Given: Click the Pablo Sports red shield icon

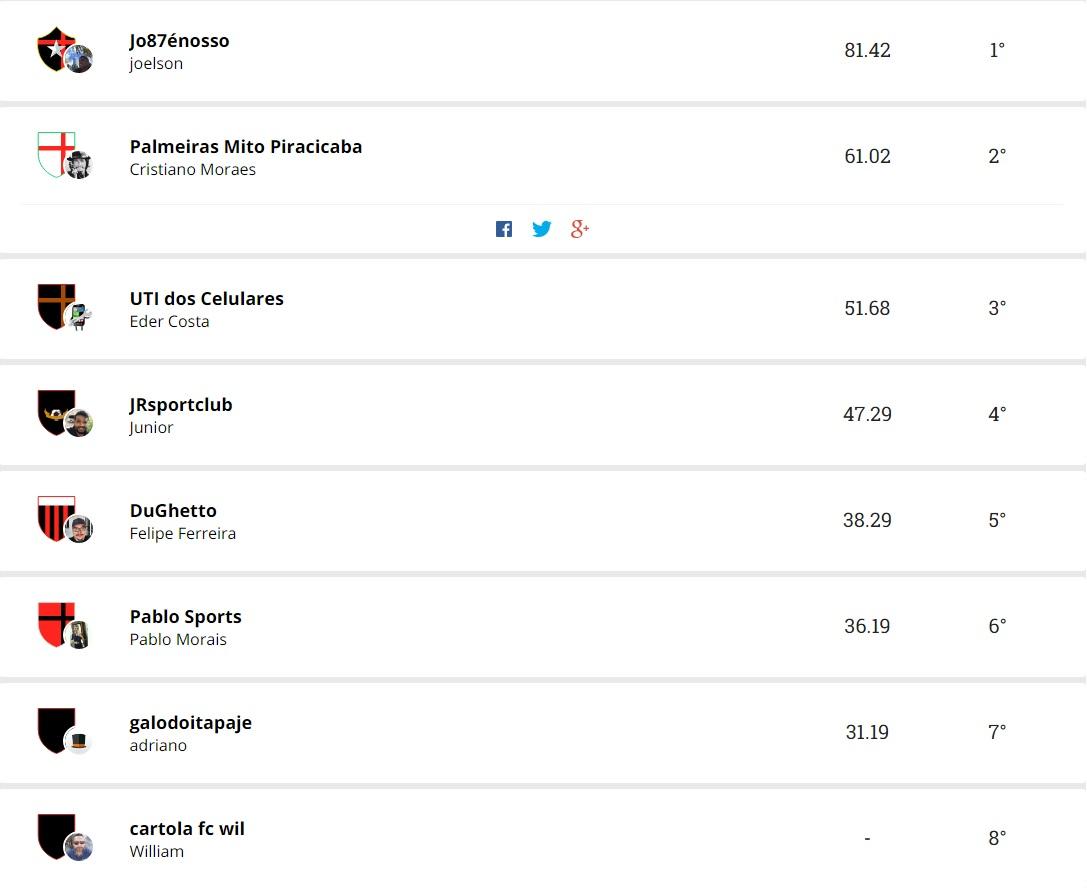Looking at the screenshot, I should click(x=56, y=625).
